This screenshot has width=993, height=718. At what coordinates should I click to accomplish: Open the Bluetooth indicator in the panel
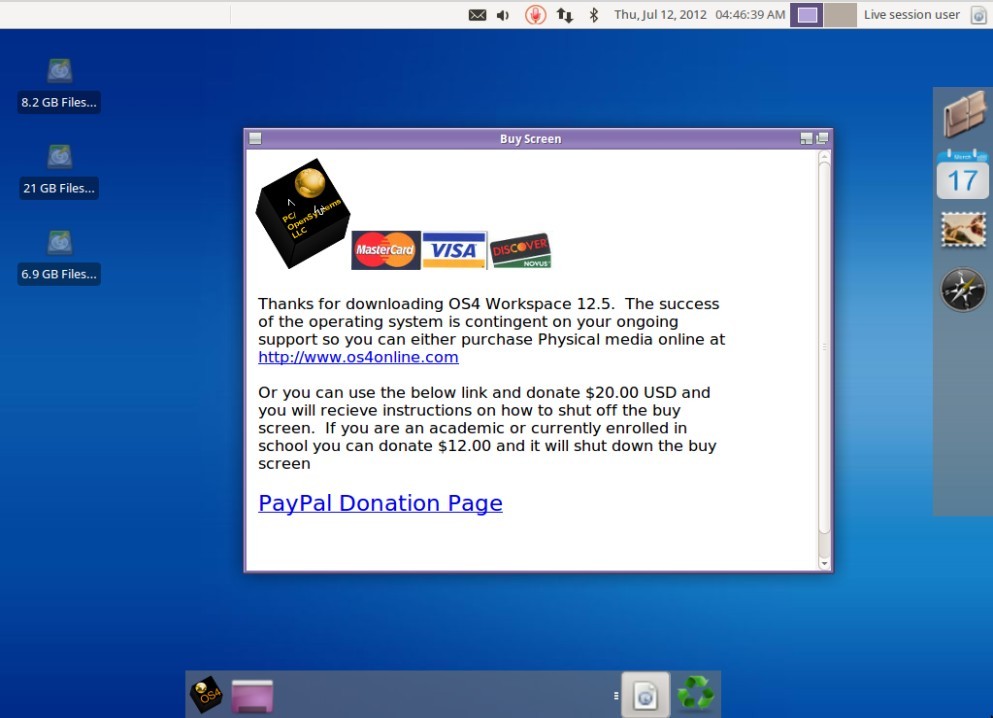tap(593, 15)
